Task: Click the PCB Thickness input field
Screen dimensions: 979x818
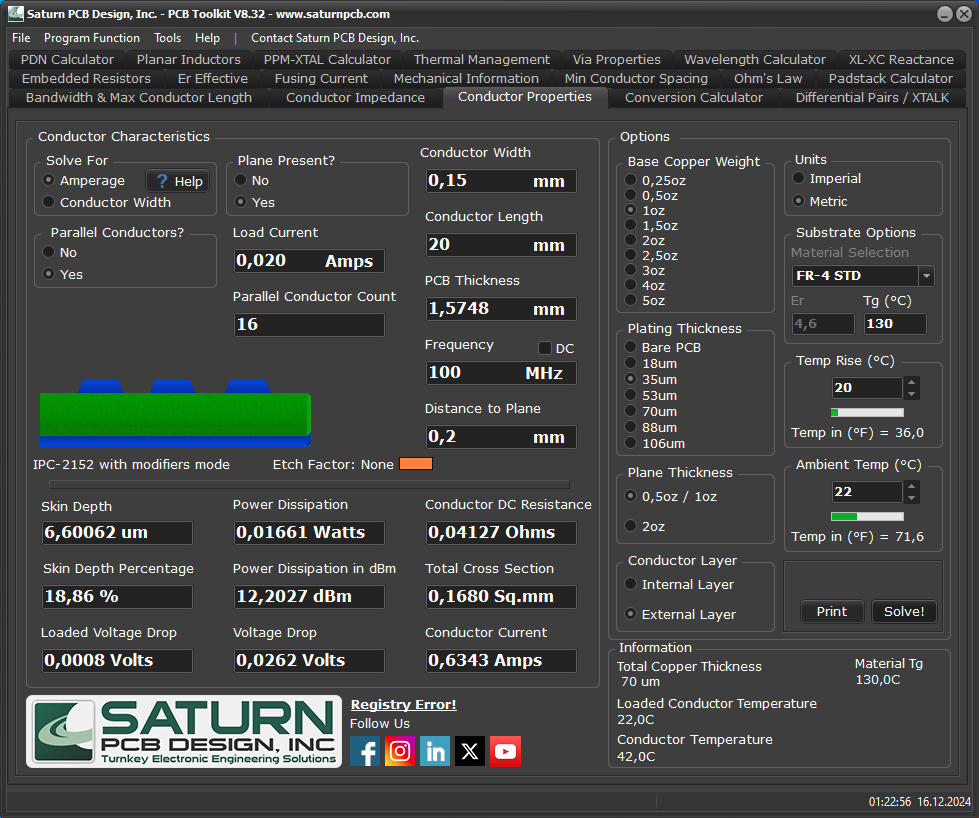Action: pos(501,309)
